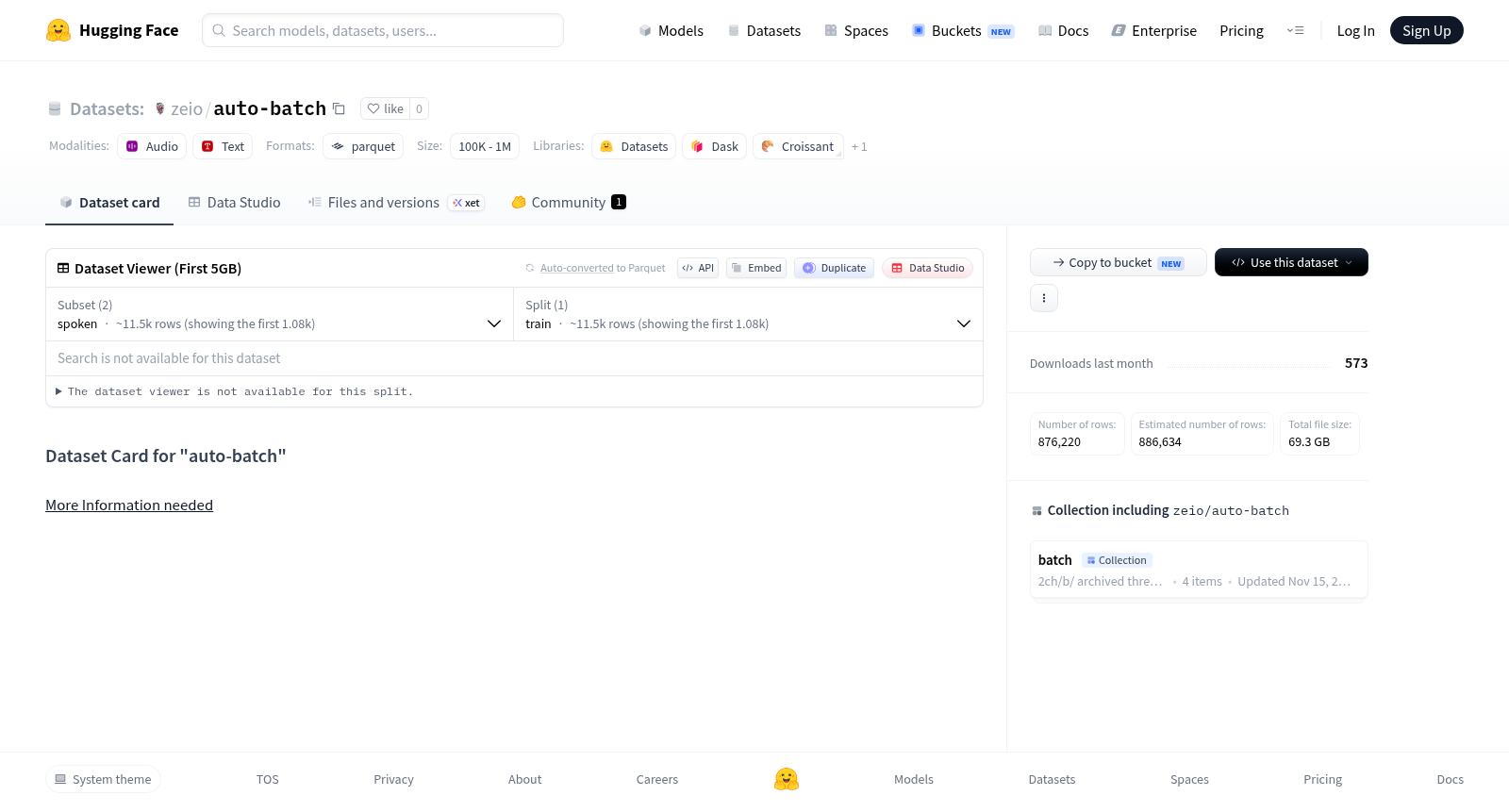Image resolution: width=1509 pixels, height=812 pixels.
Task: Click the Dask library tag
Action: point(714,146)
